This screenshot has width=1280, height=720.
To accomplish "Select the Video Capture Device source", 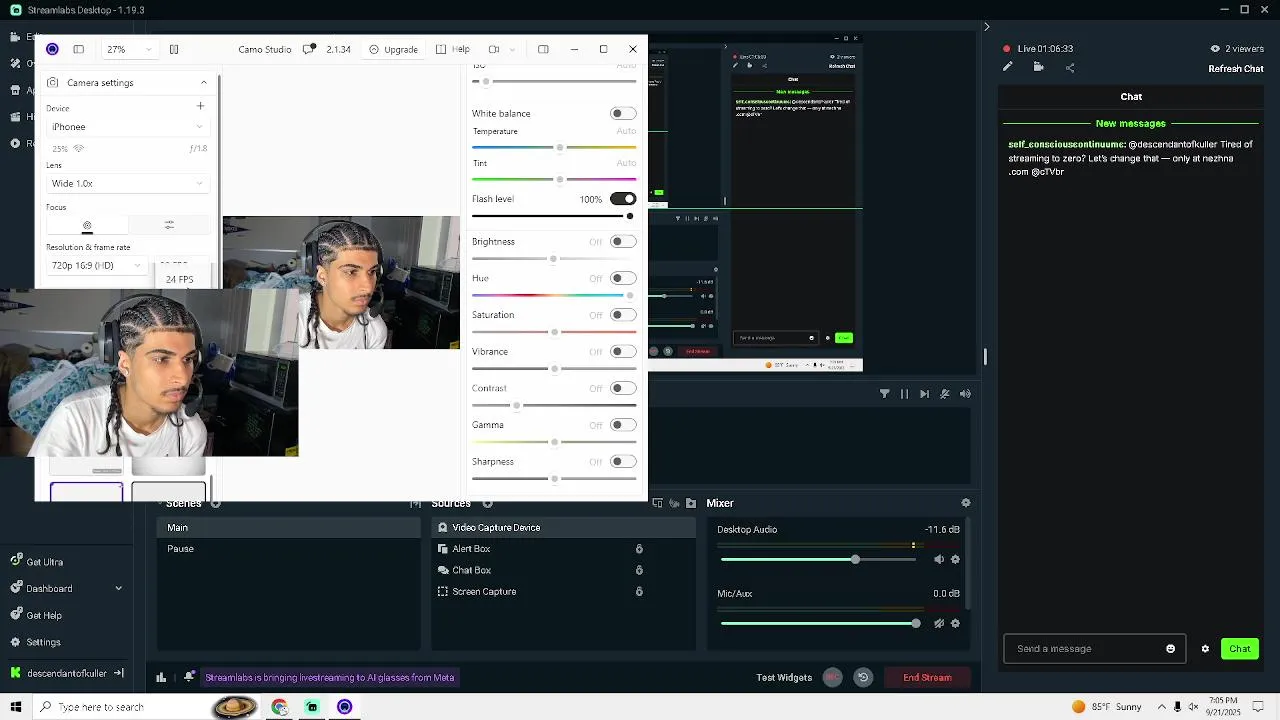I will (x=564, y=528).
